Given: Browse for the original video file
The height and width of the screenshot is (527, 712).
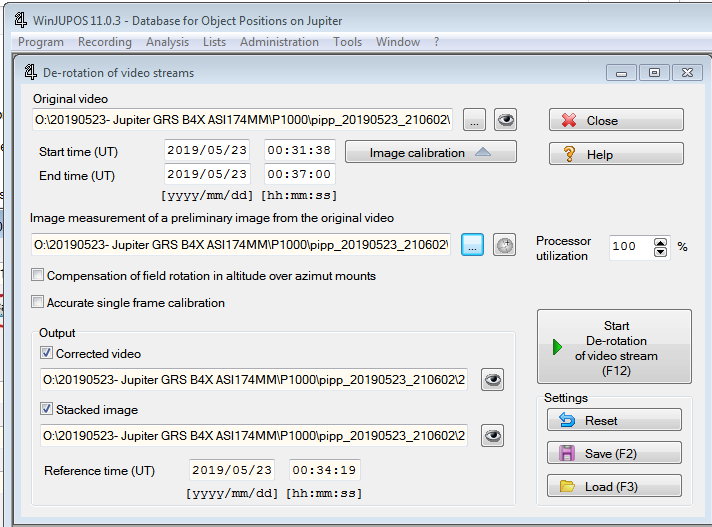Looking at the screenshot, I should point(474,120).
